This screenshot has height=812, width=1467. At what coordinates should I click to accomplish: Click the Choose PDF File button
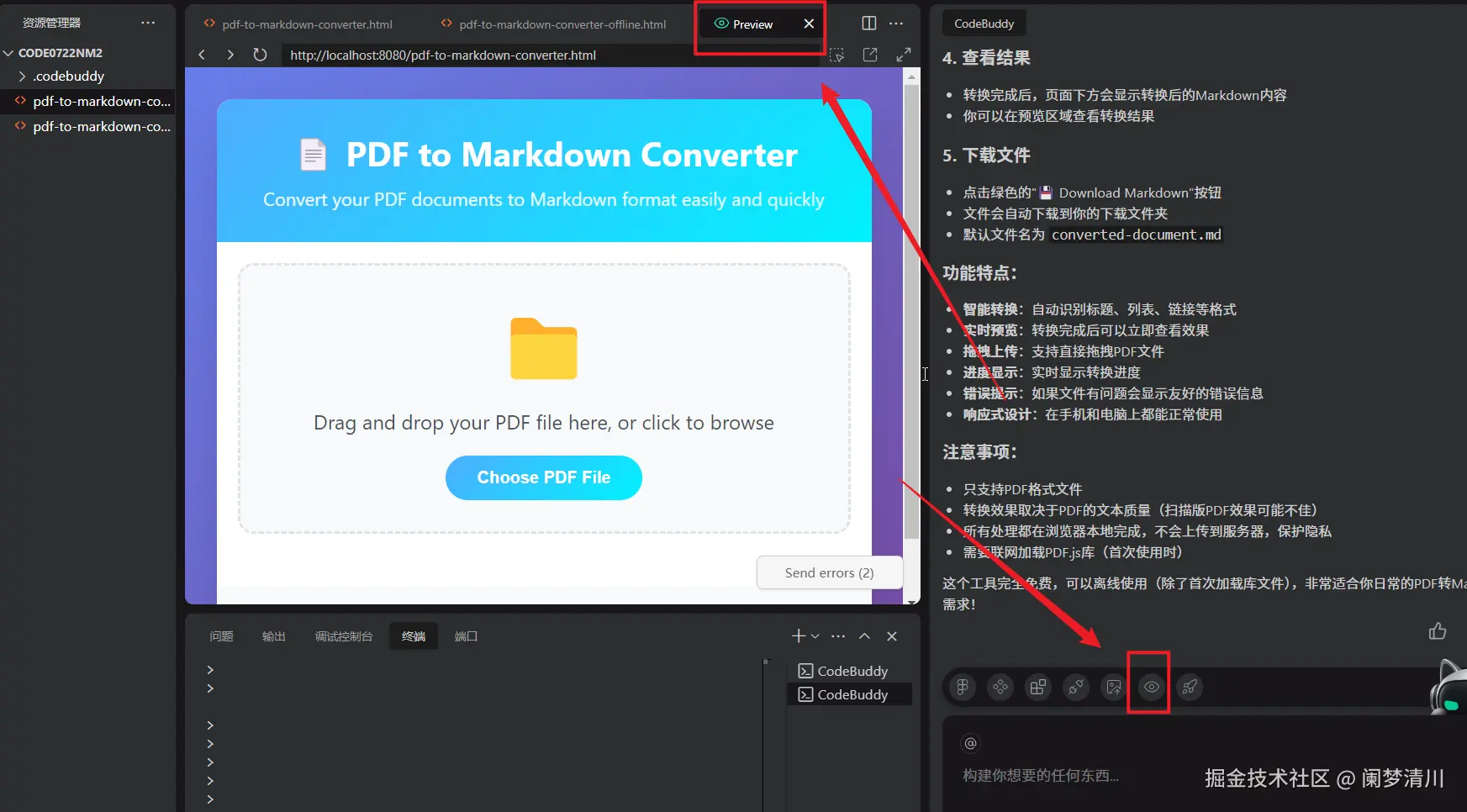(x=544, y=477)
